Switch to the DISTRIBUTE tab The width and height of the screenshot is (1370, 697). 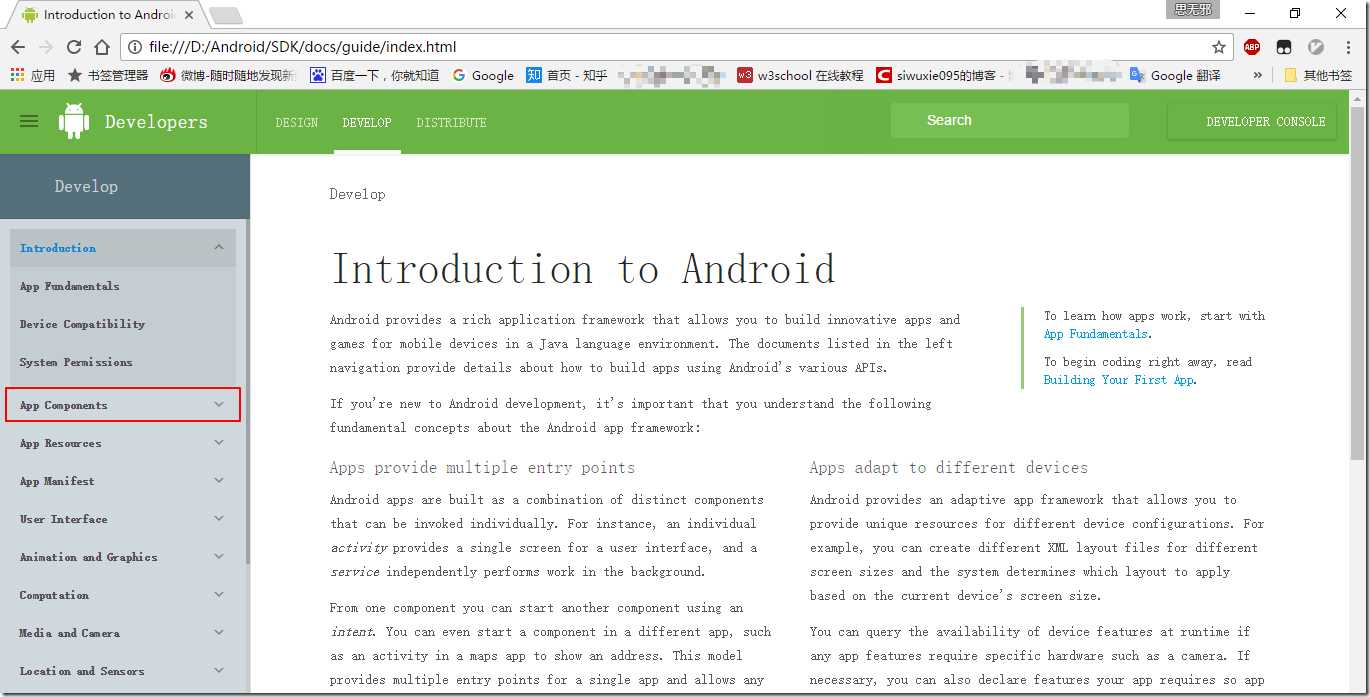coord(452,122)
